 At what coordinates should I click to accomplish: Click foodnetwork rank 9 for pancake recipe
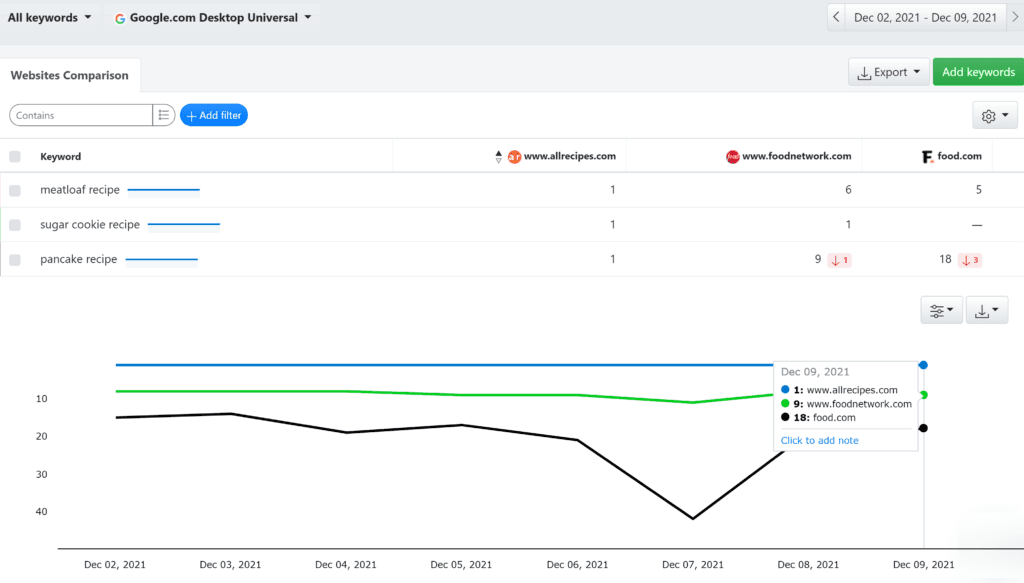(x=818, y=259)
